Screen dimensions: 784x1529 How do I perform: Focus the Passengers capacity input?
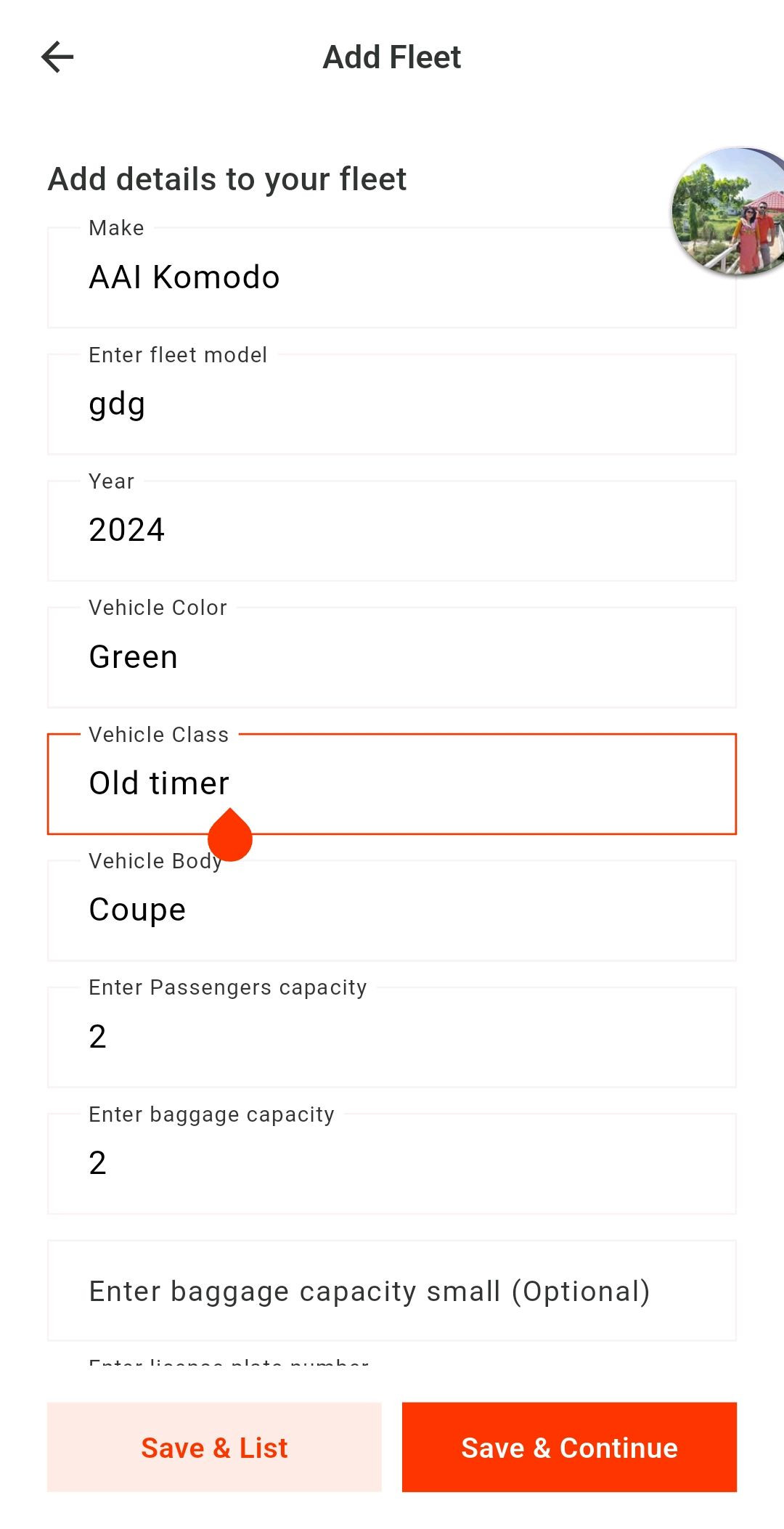click(392, 1038)
